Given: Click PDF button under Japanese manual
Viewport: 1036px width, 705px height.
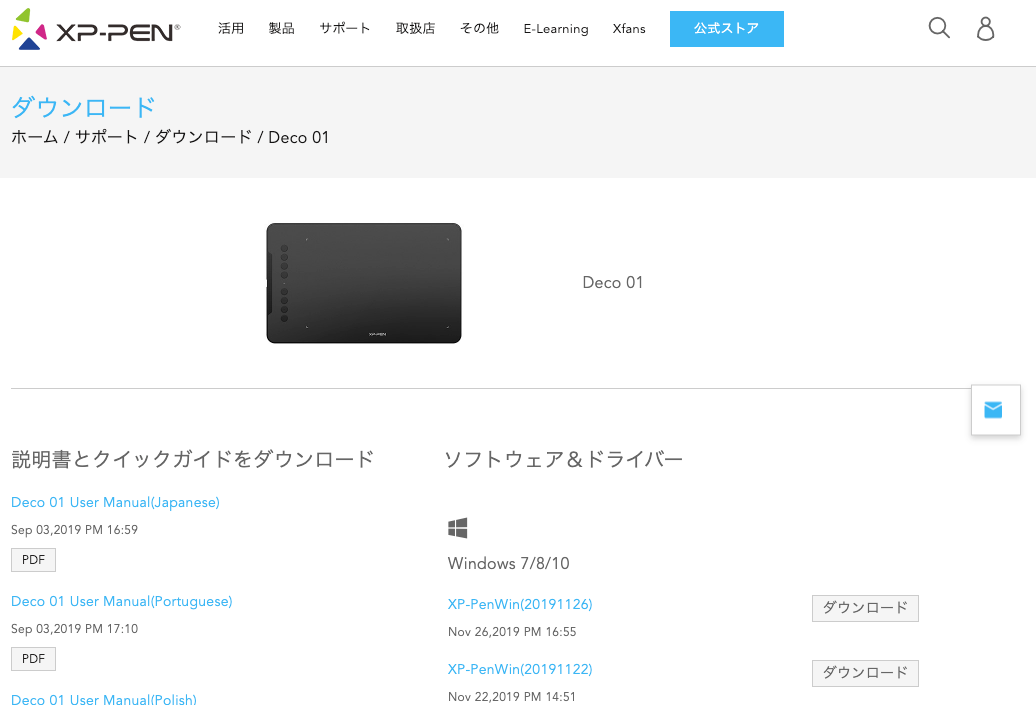Looking at the screenshot, I should coord(33,560).
